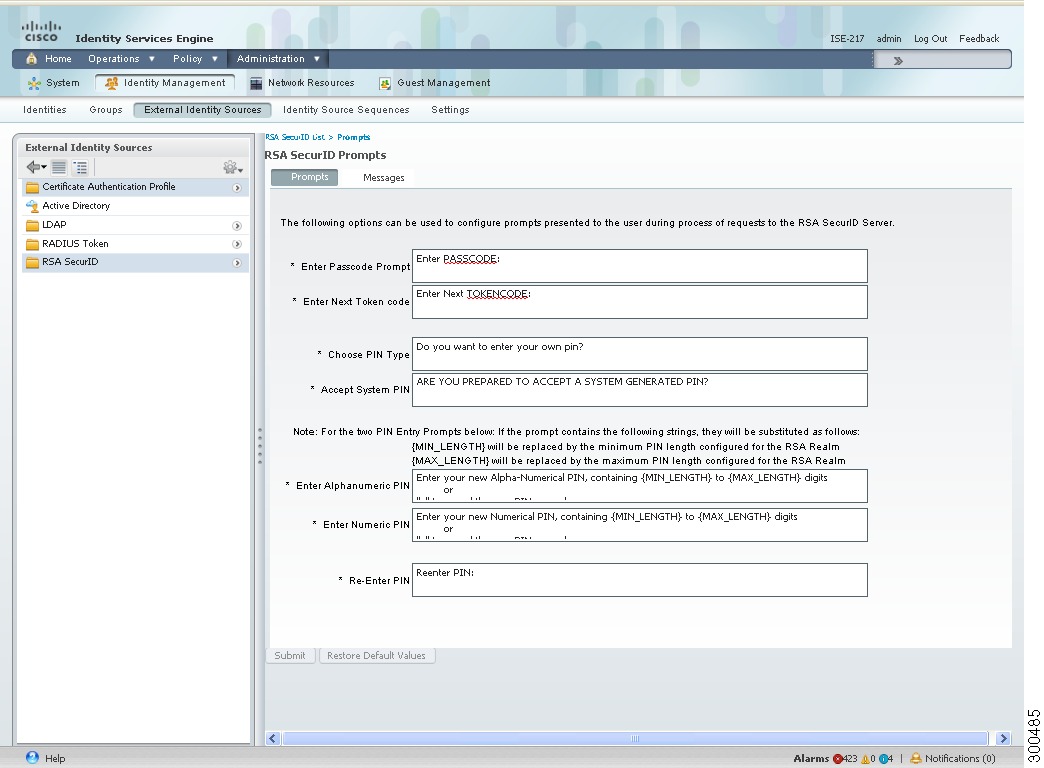Click into the Enter Passcode Prompt field
The height and width of the screenshot is (768, 1044).
coord(640,266)
